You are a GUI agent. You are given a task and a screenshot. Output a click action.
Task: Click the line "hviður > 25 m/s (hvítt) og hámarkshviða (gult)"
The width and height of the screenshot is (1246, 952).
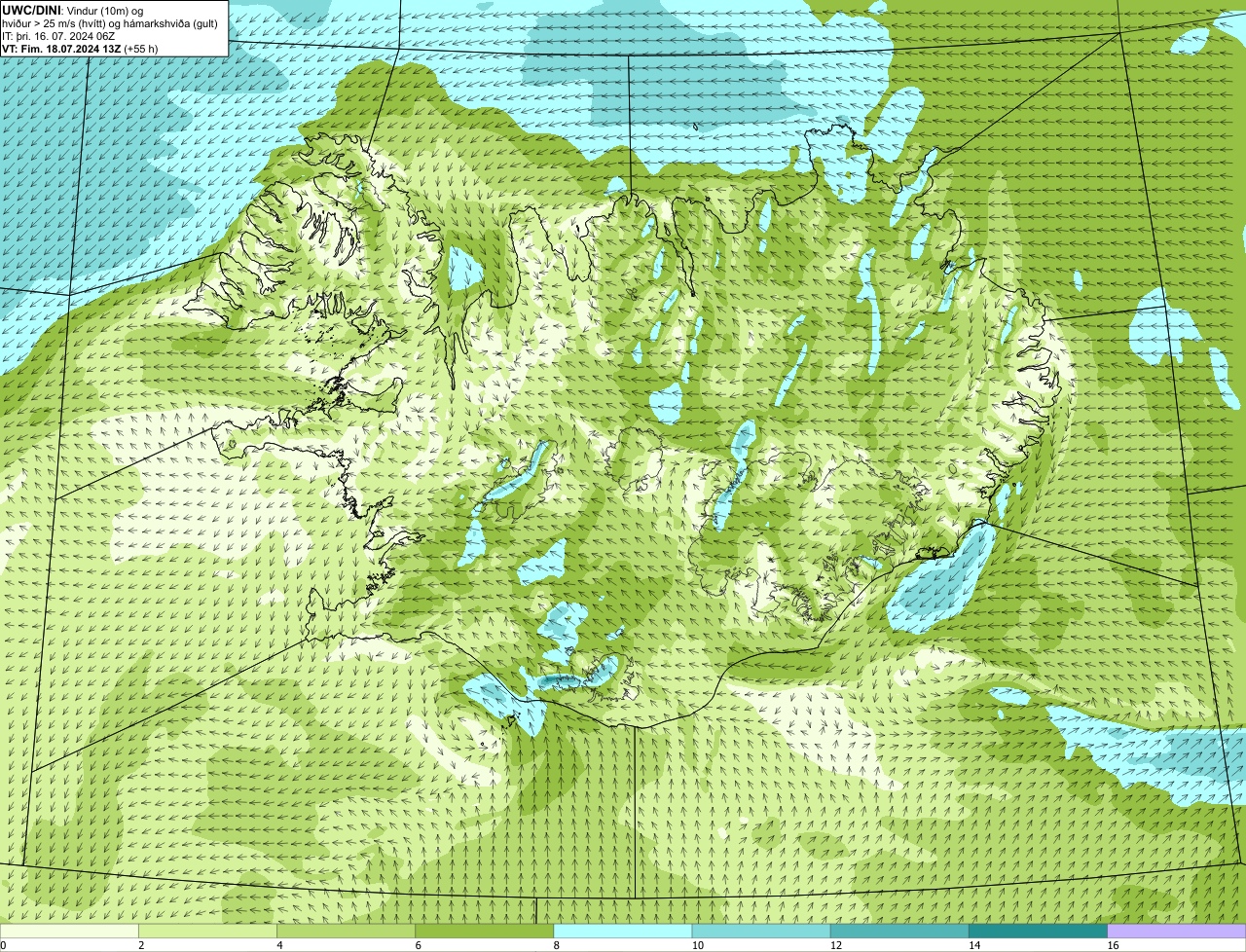tap(110, 23)
